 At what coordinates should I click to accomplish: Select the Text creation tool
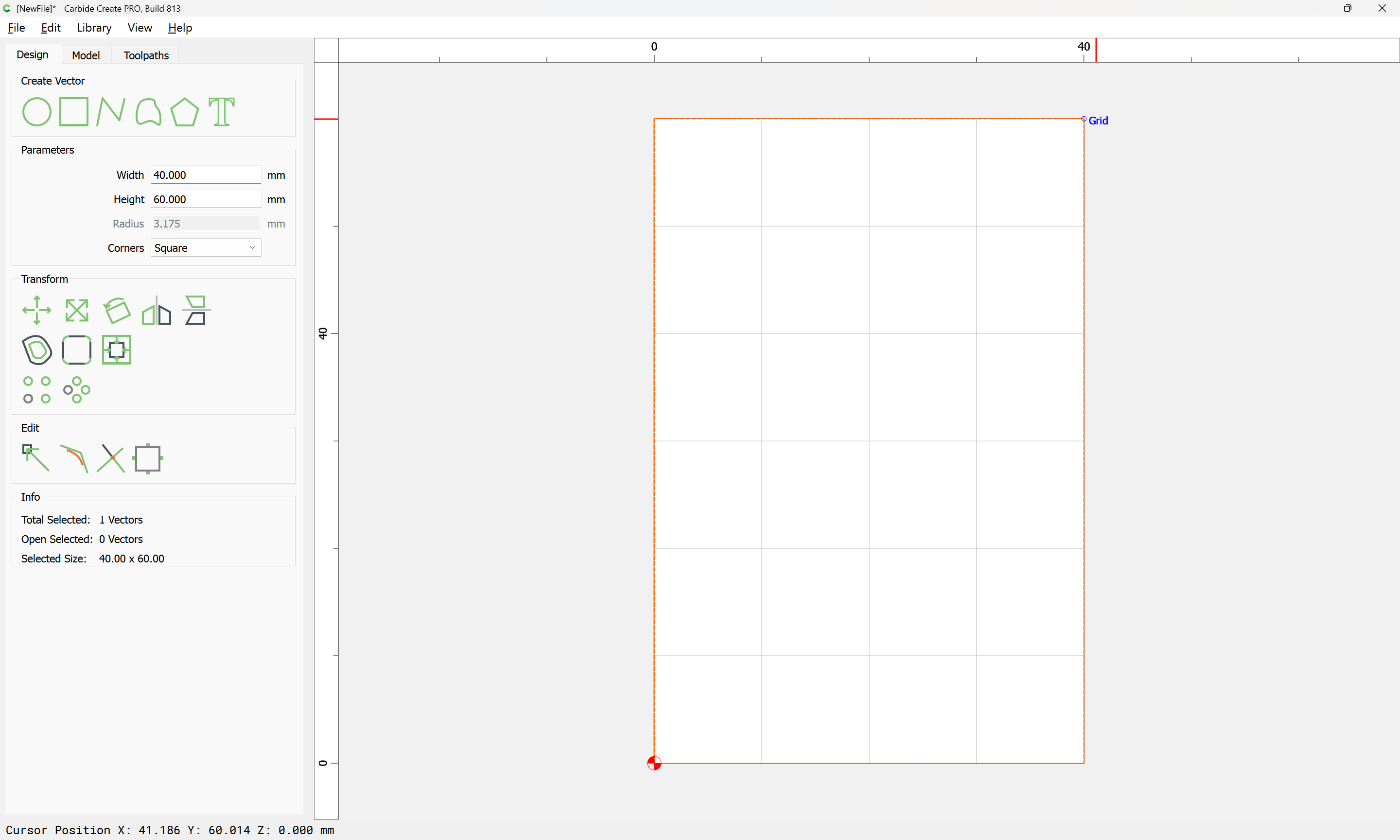[222, 111]
